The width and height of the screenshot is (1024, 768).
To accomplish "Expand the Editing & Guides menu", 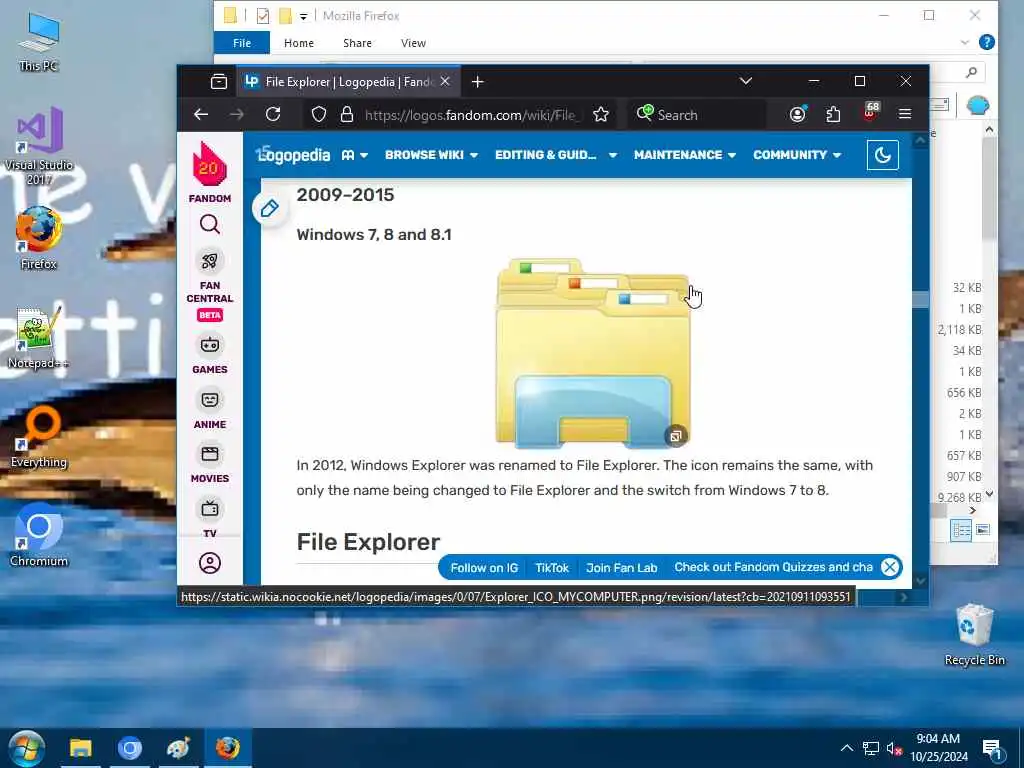I will tap(555, 155).
